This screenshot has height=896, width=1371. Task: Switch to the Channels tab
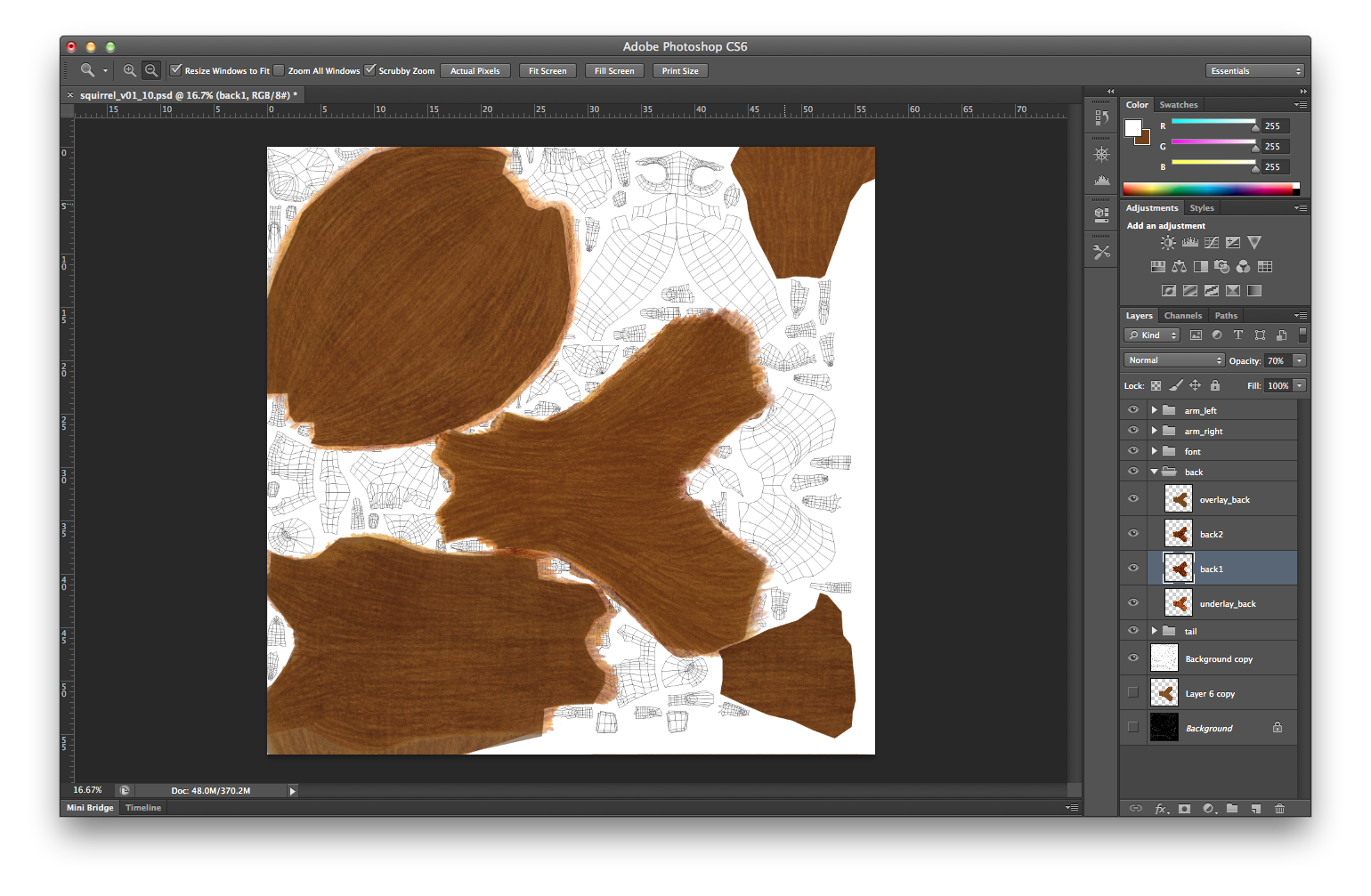click(x=1182, y=316)
